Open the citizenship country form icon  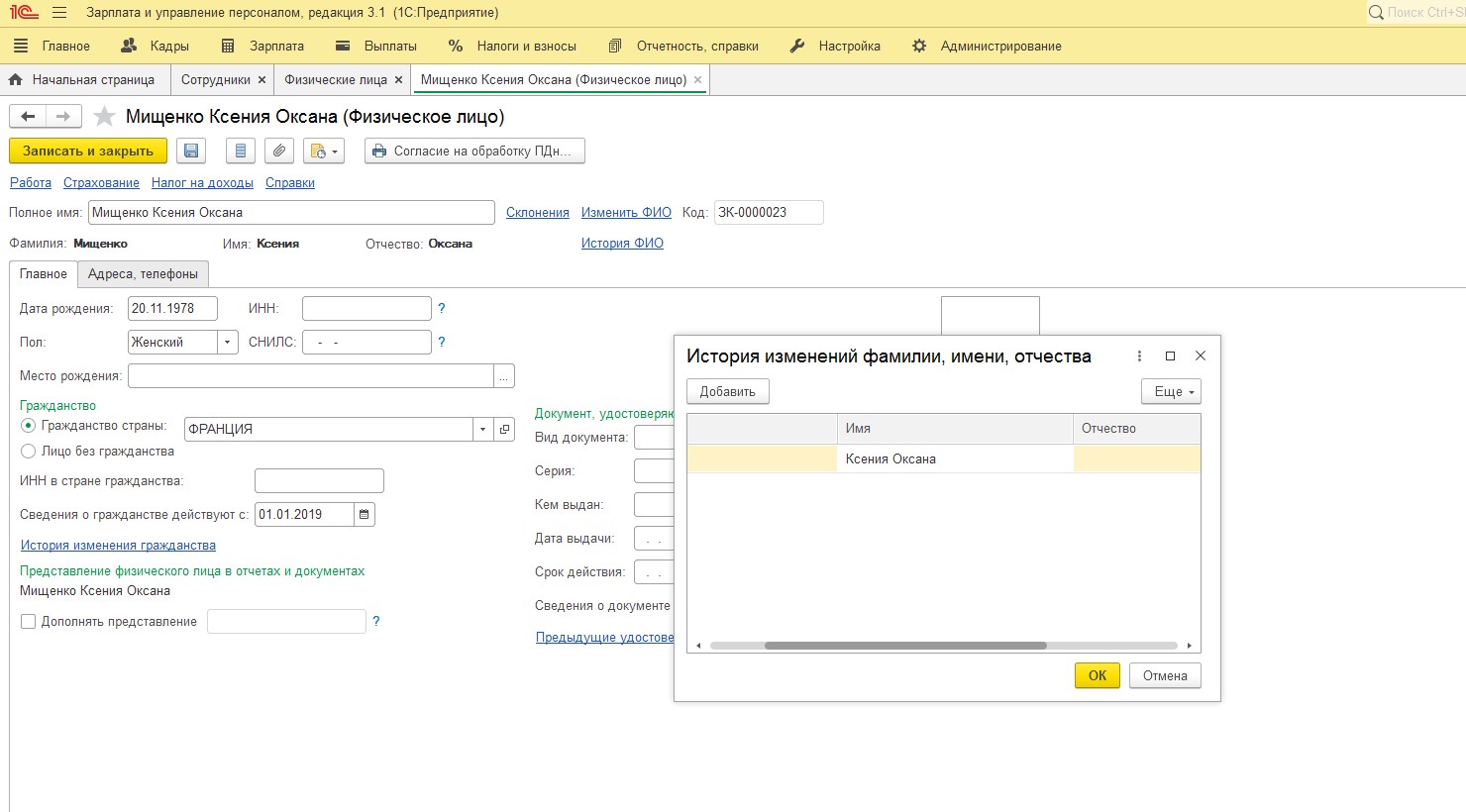click(x=504, y=430)
